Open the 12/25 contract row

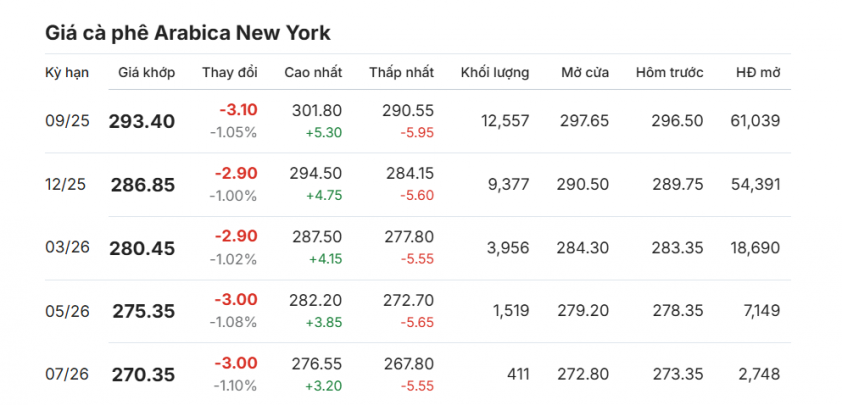click(418, 185)
